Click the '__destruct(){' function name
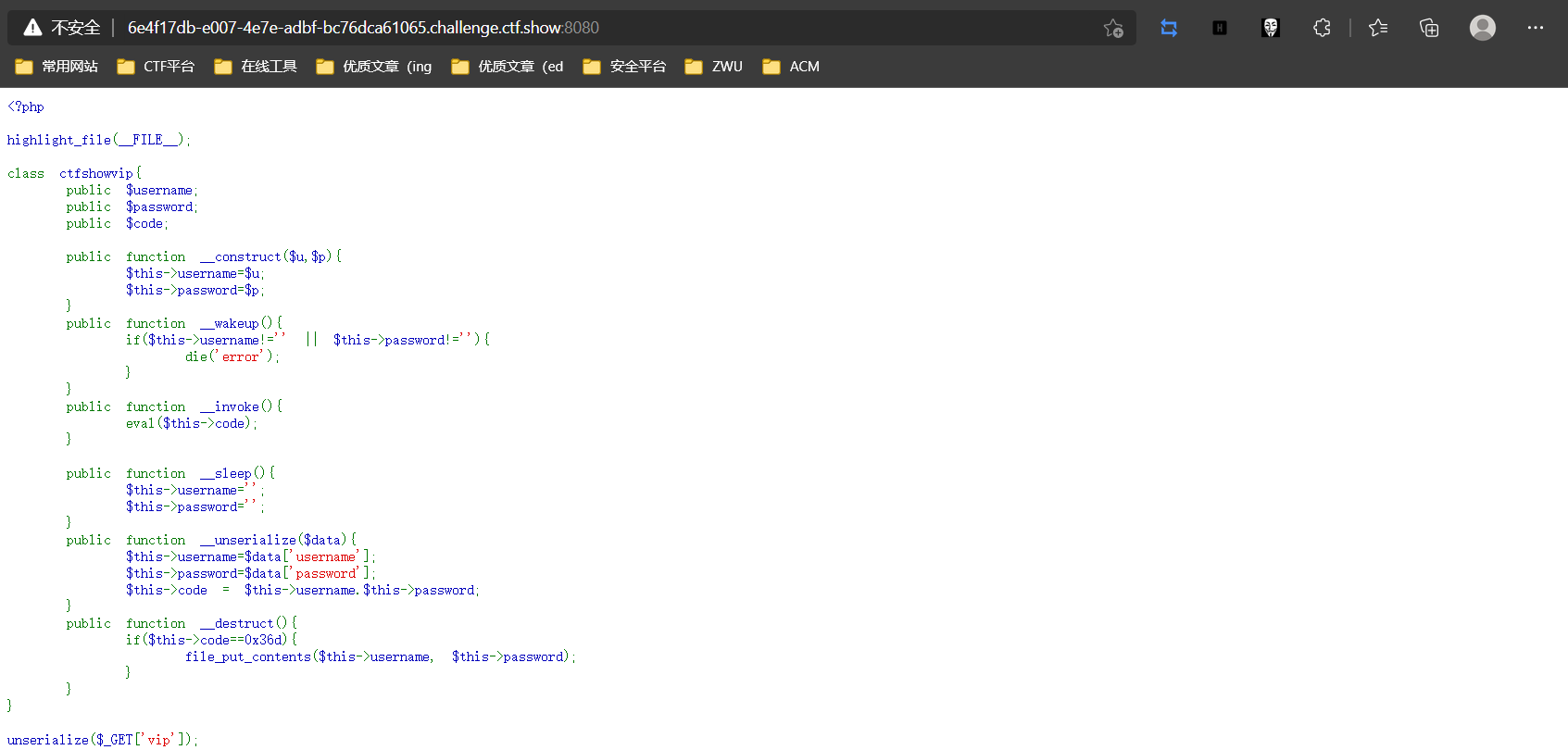The image size is (1568, 750). tap(249, 623)
